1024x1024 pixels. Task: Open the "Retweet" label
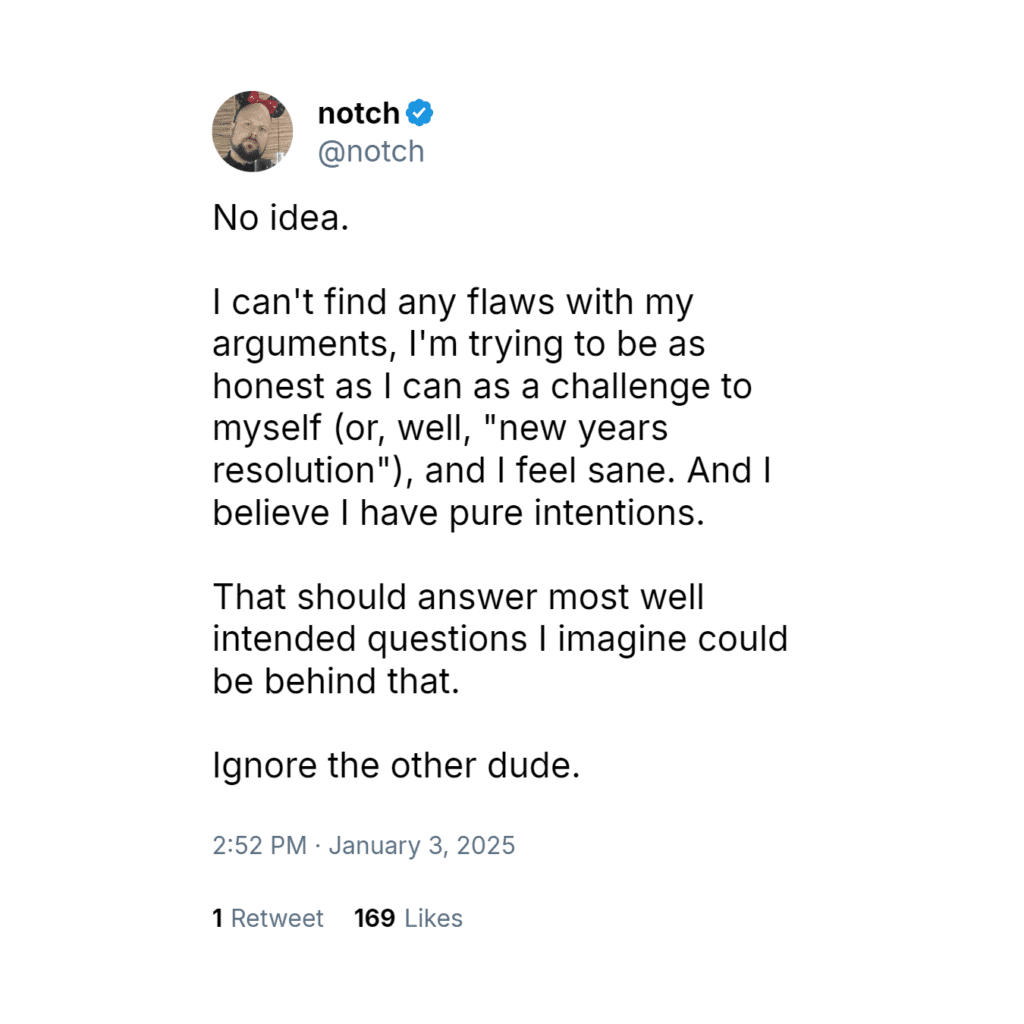(x=277, y=919)
